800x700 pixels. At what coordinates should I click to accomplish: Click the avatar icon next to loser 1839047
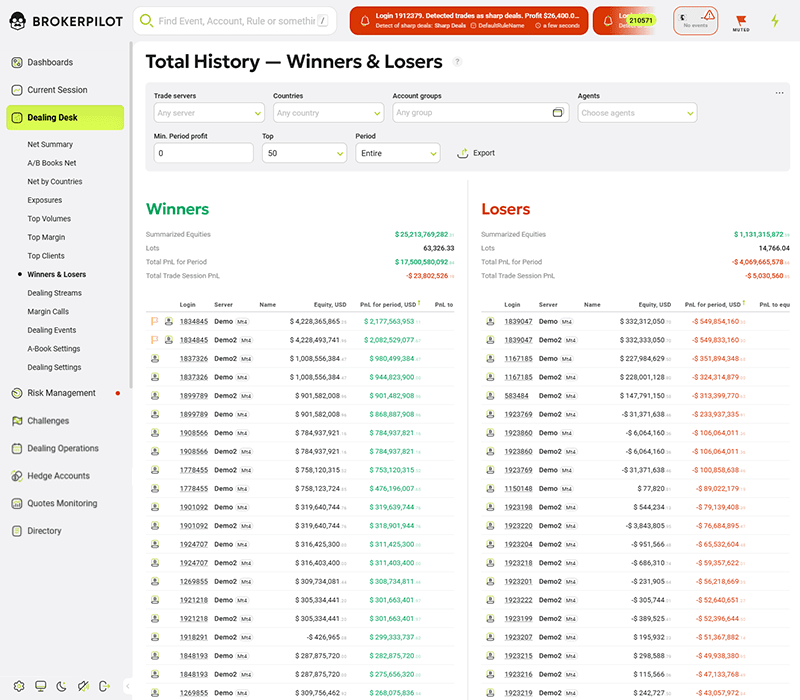coord(490,320)
